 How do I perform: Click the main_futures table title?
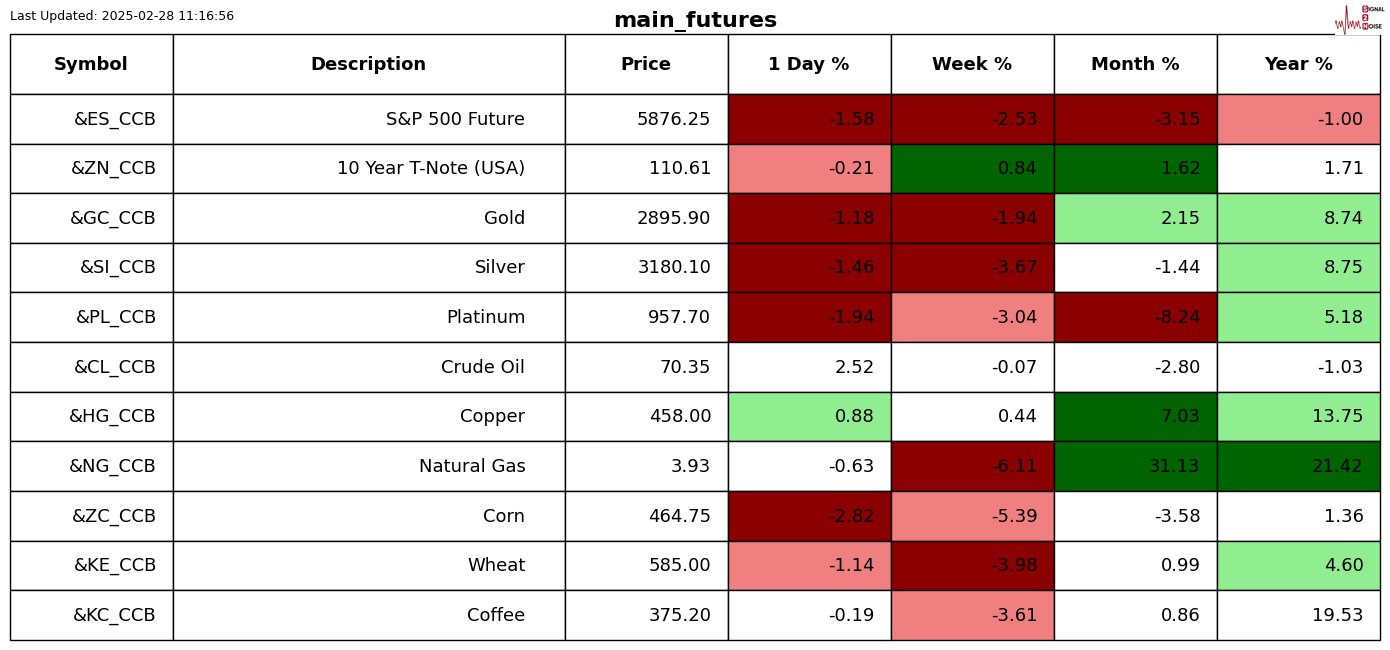click(x=695, y=20)
